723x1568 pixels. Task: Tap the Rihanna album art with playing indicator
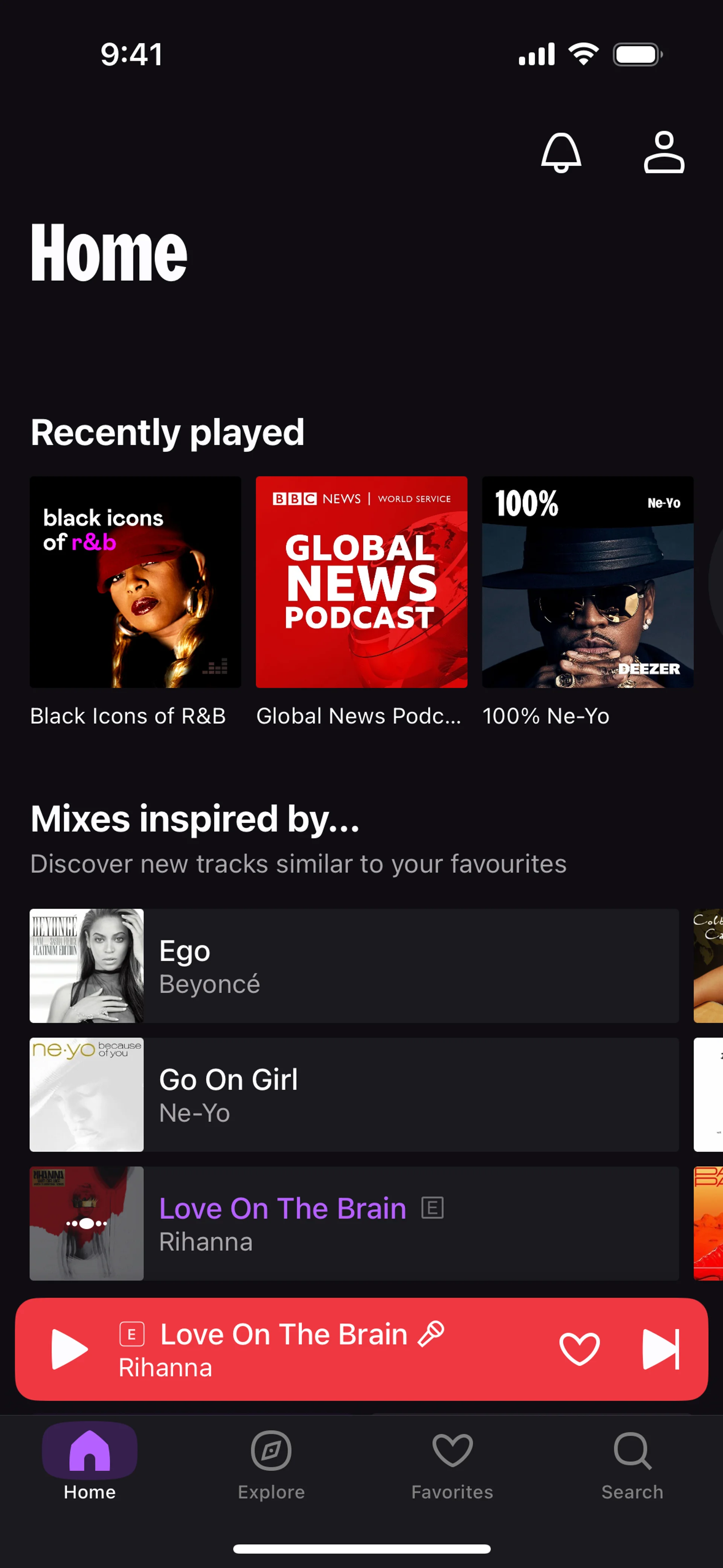[86, 1224]
